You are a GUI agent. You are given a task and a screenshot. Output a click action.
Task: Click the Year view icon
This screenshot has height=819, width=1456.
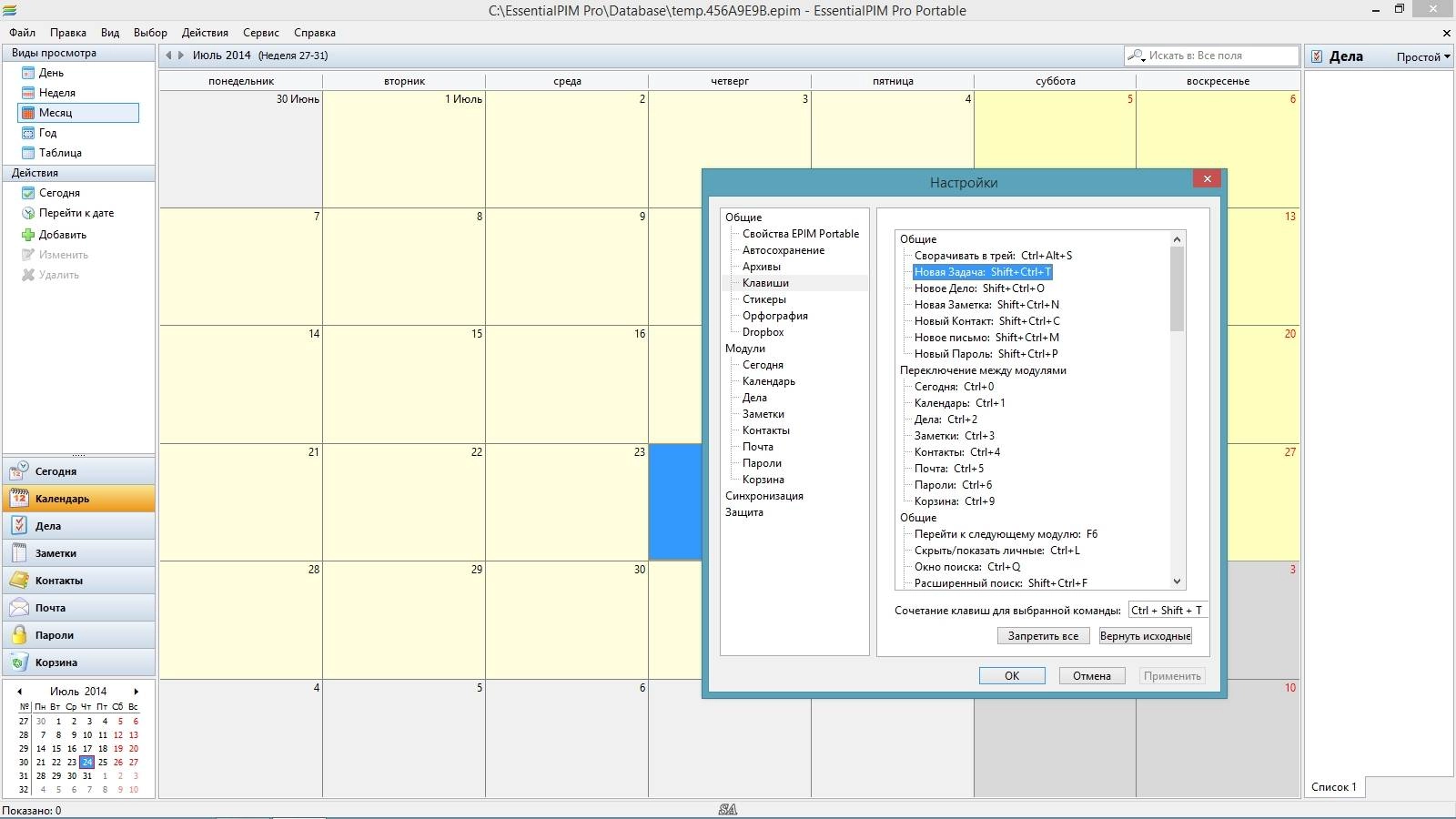(x=28, y=133)
